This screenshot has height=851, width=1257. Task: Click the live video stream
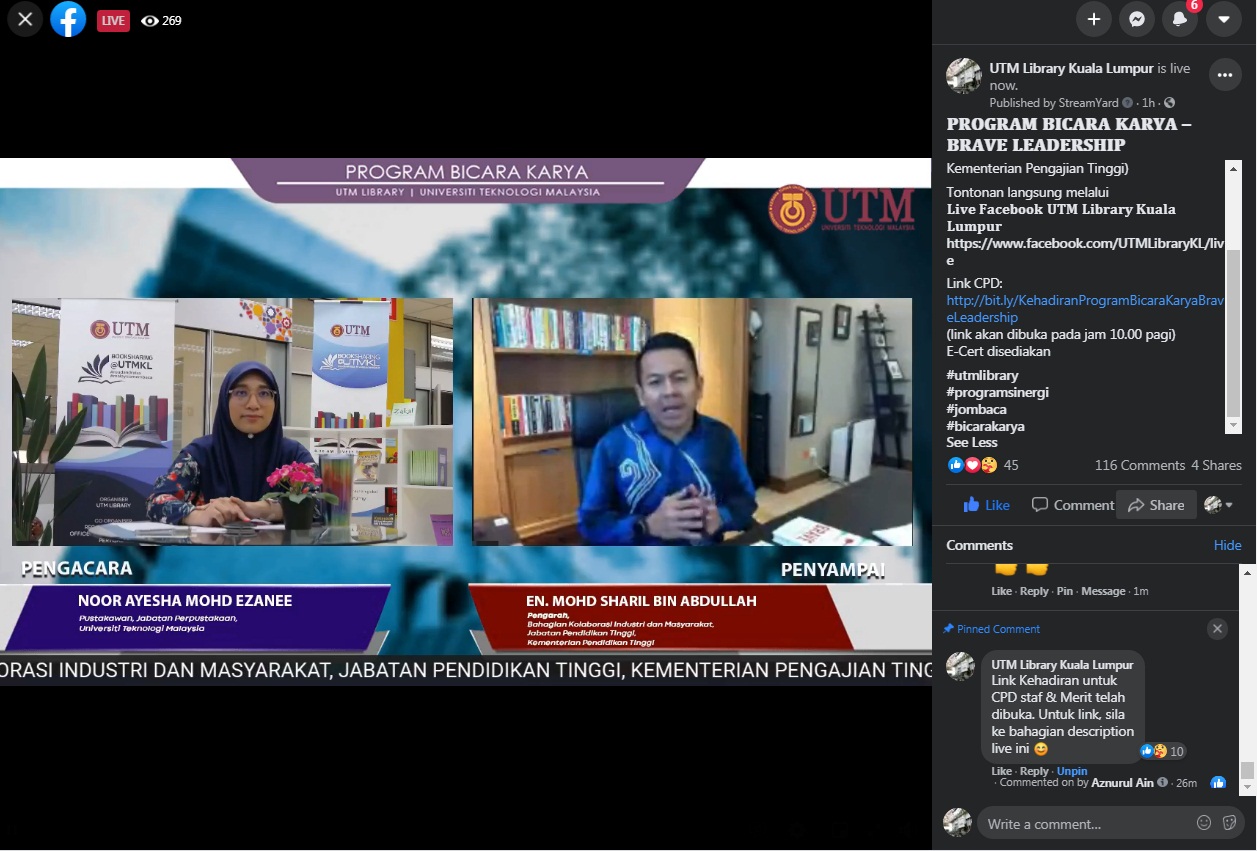(x=466, y=422)
